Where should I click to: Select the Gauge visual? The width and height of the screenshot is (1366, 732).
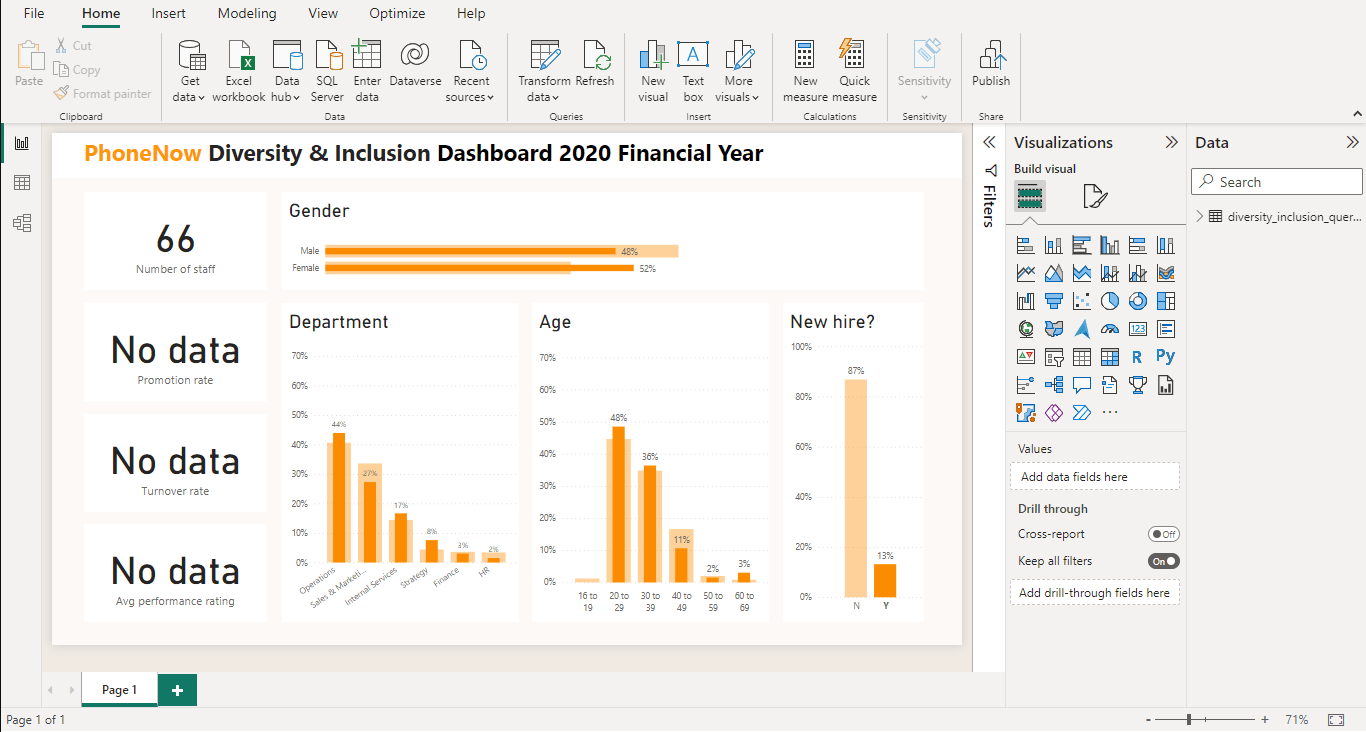(1110, 329)
